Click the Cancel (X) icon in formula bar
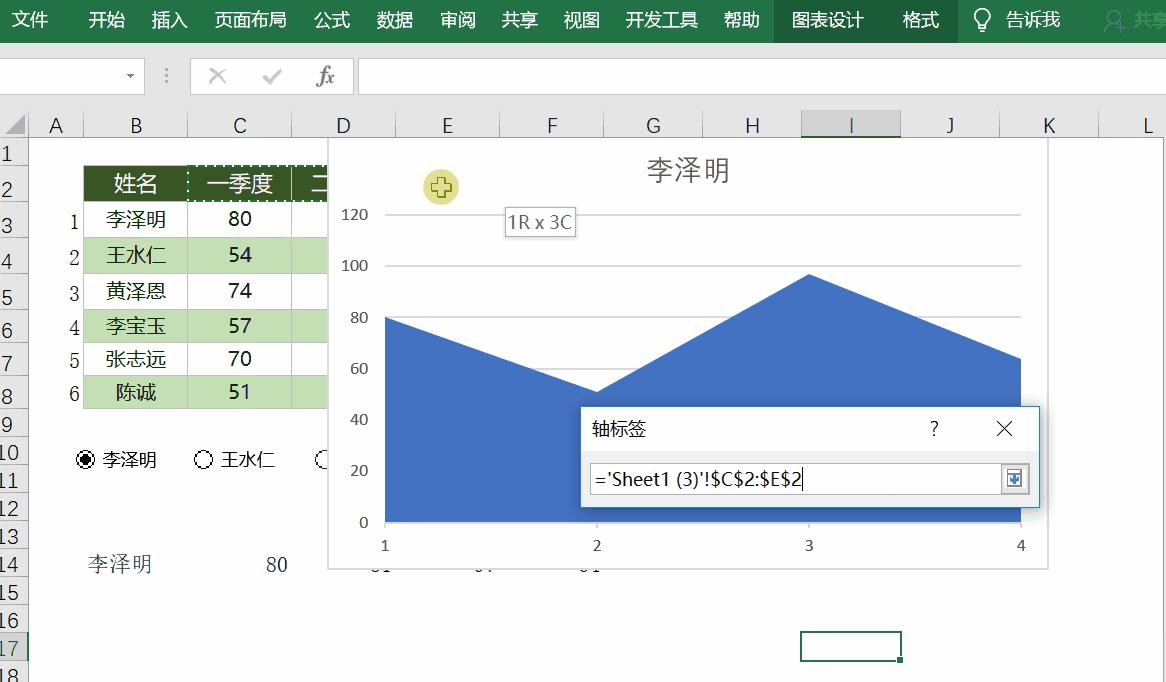This screenshot has height=682, width=1166. (215, 75)
